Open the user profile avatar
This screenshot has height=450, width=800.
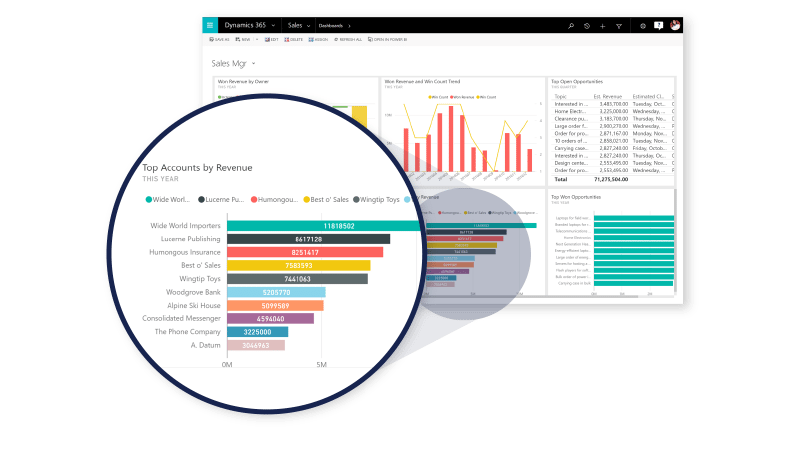coord(675,25)
